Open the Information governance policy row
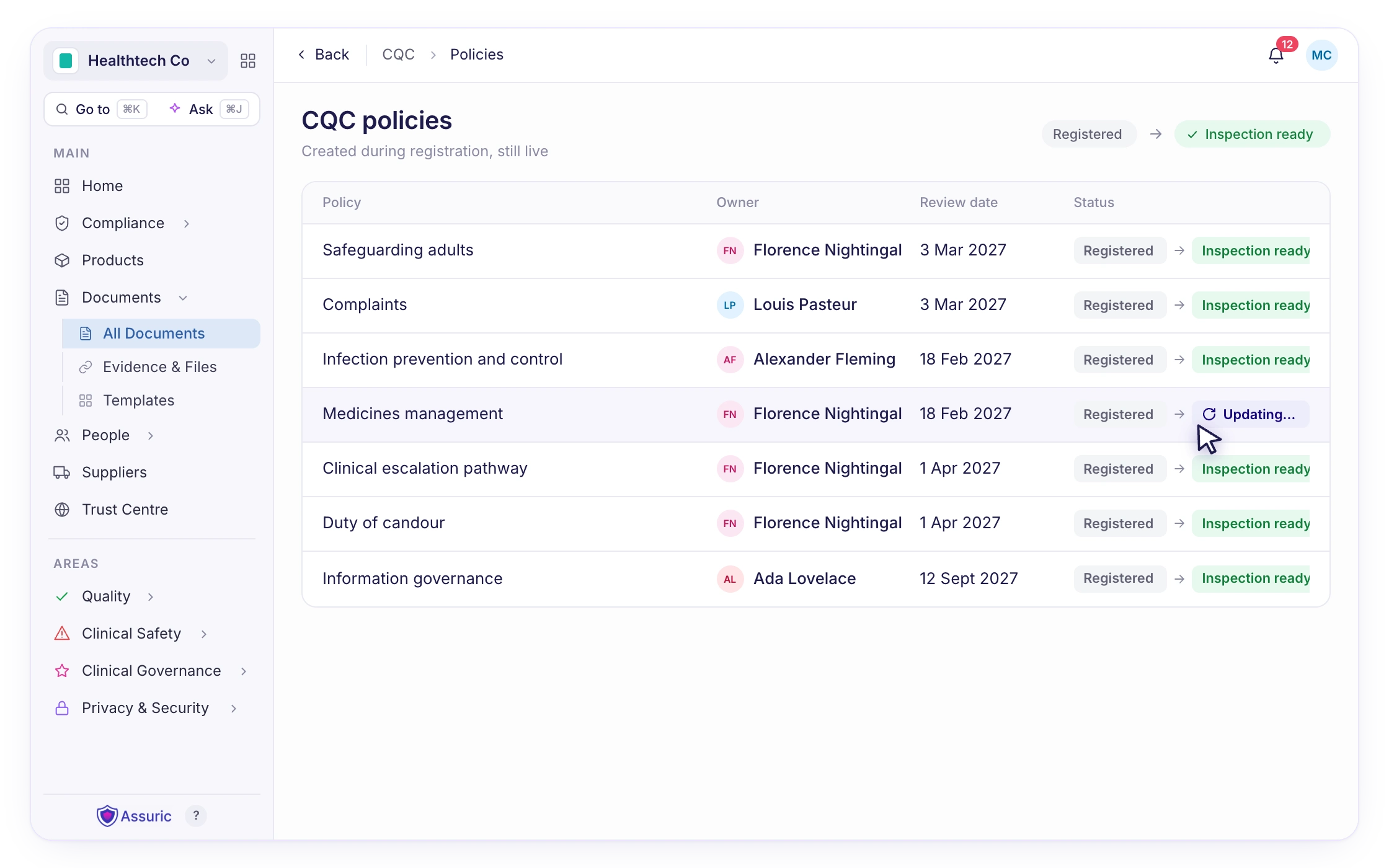1389x868 pixels. click(816, 579)
